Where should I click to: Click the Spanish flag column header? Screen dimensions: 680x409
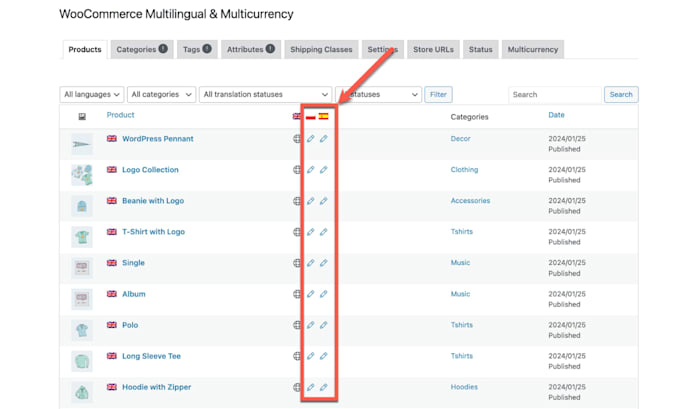pyautogui.click(x=324, y=116)
